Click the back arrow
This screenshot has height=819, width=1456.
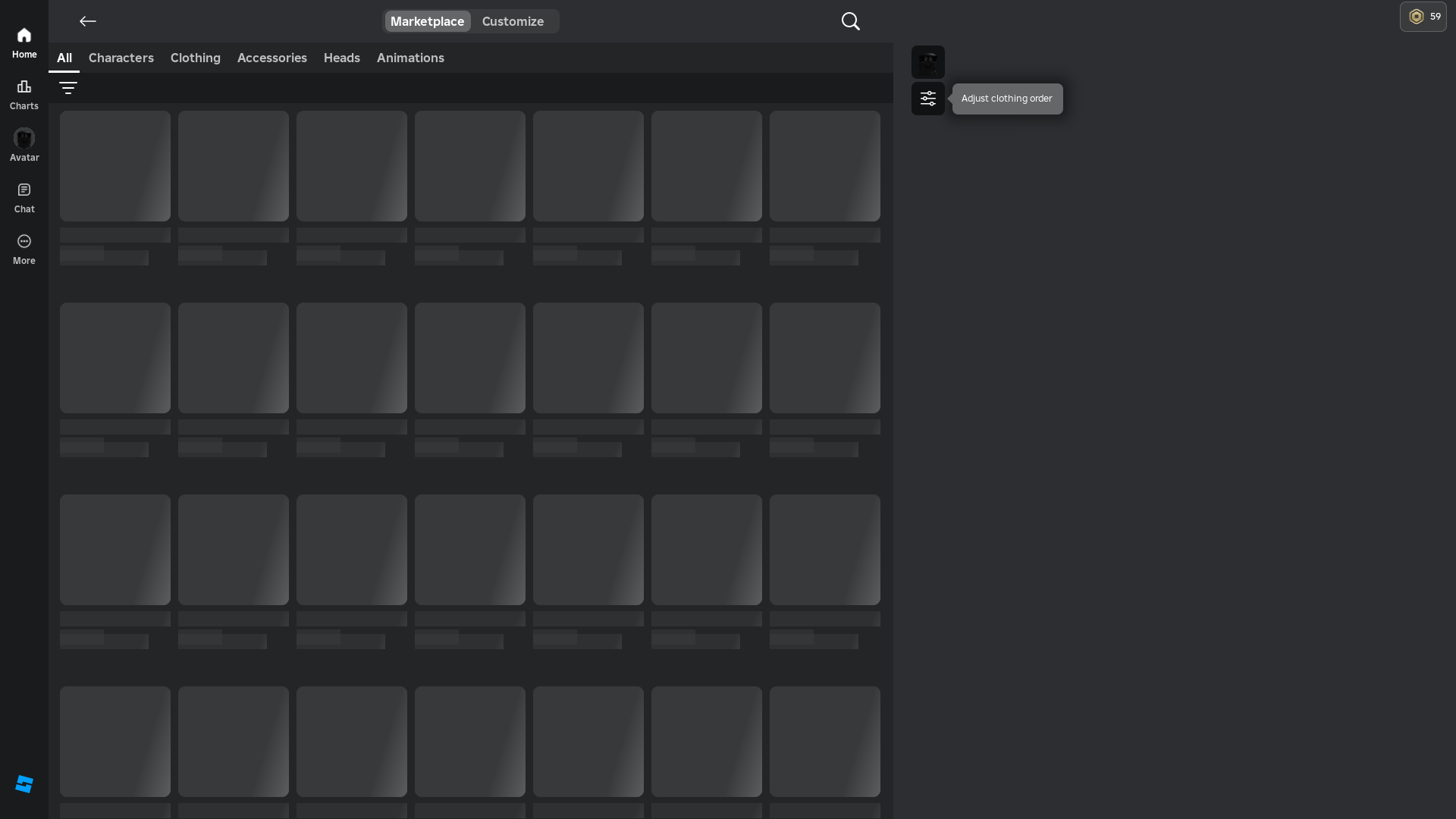point(88,21)
